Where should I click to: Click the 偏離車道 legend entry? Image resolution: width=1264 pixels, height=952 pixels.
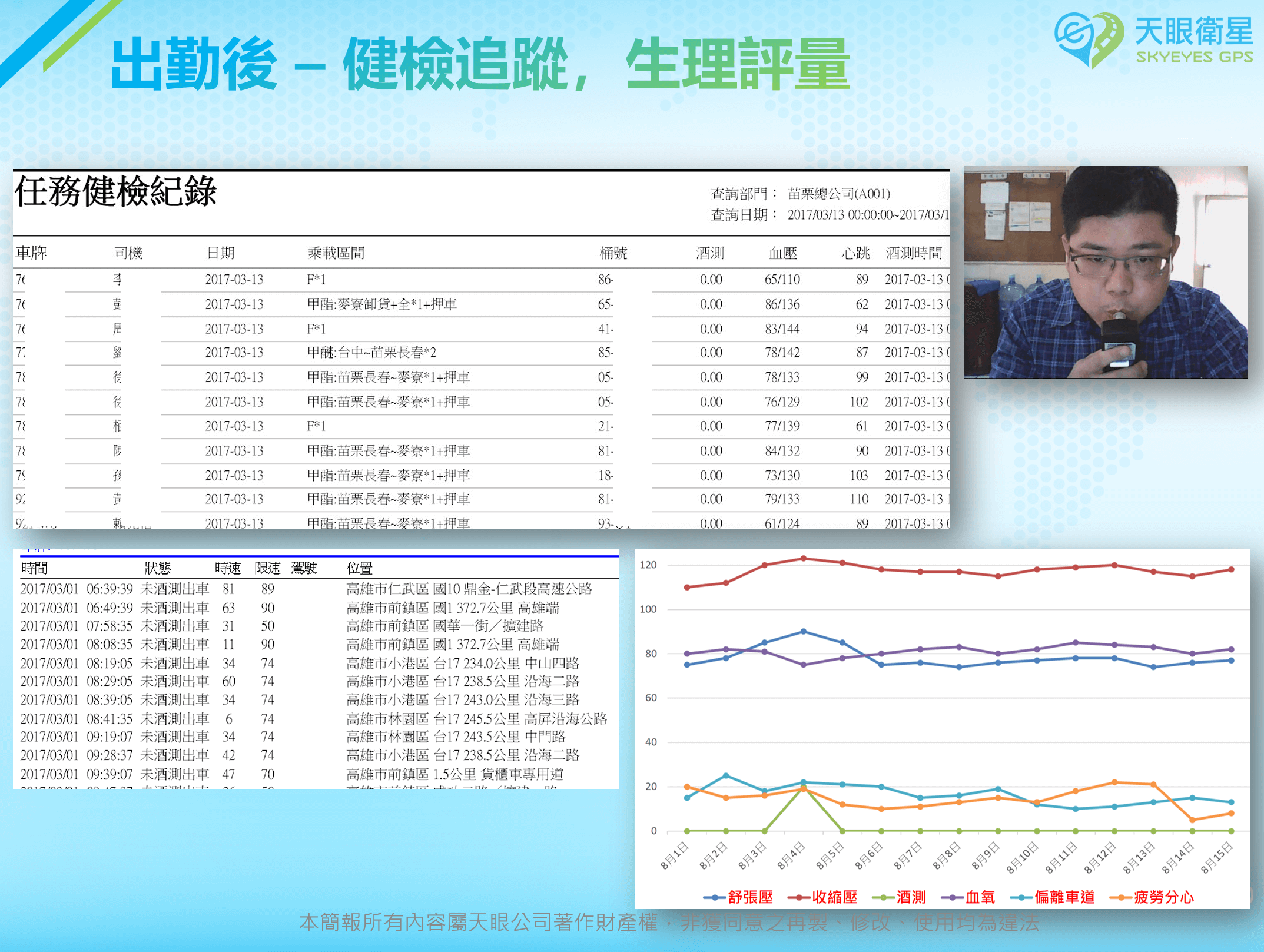click(1064, 897)
